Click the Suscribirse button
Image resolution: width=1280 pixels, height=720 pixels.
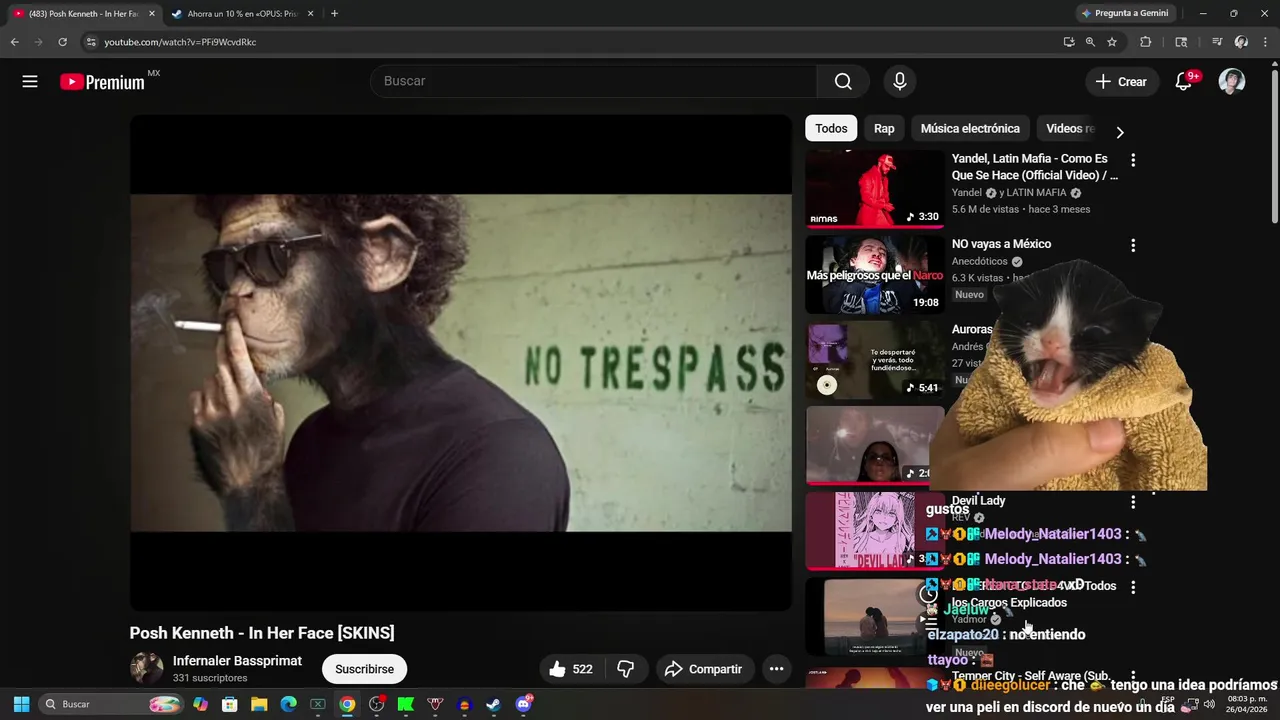click(364, 669)
